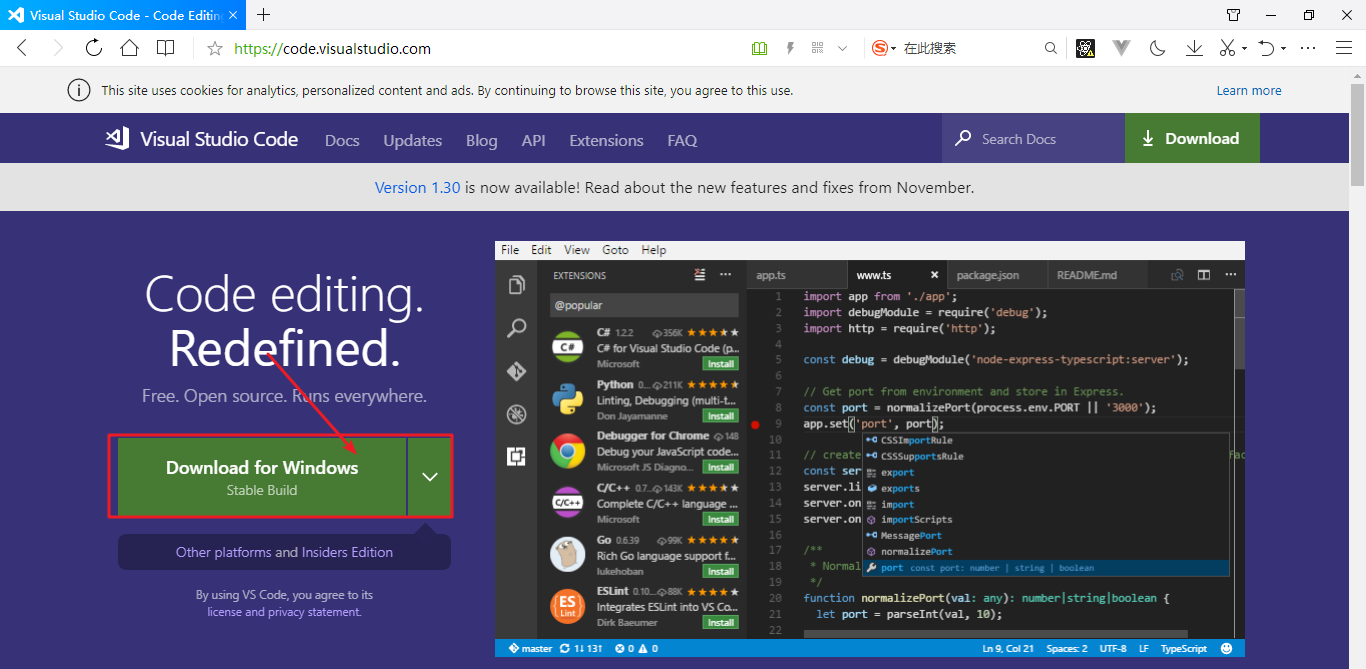This screenshot has height=669, width=1366.
Task: Show the page QR code icon
Action: (817, 48)
